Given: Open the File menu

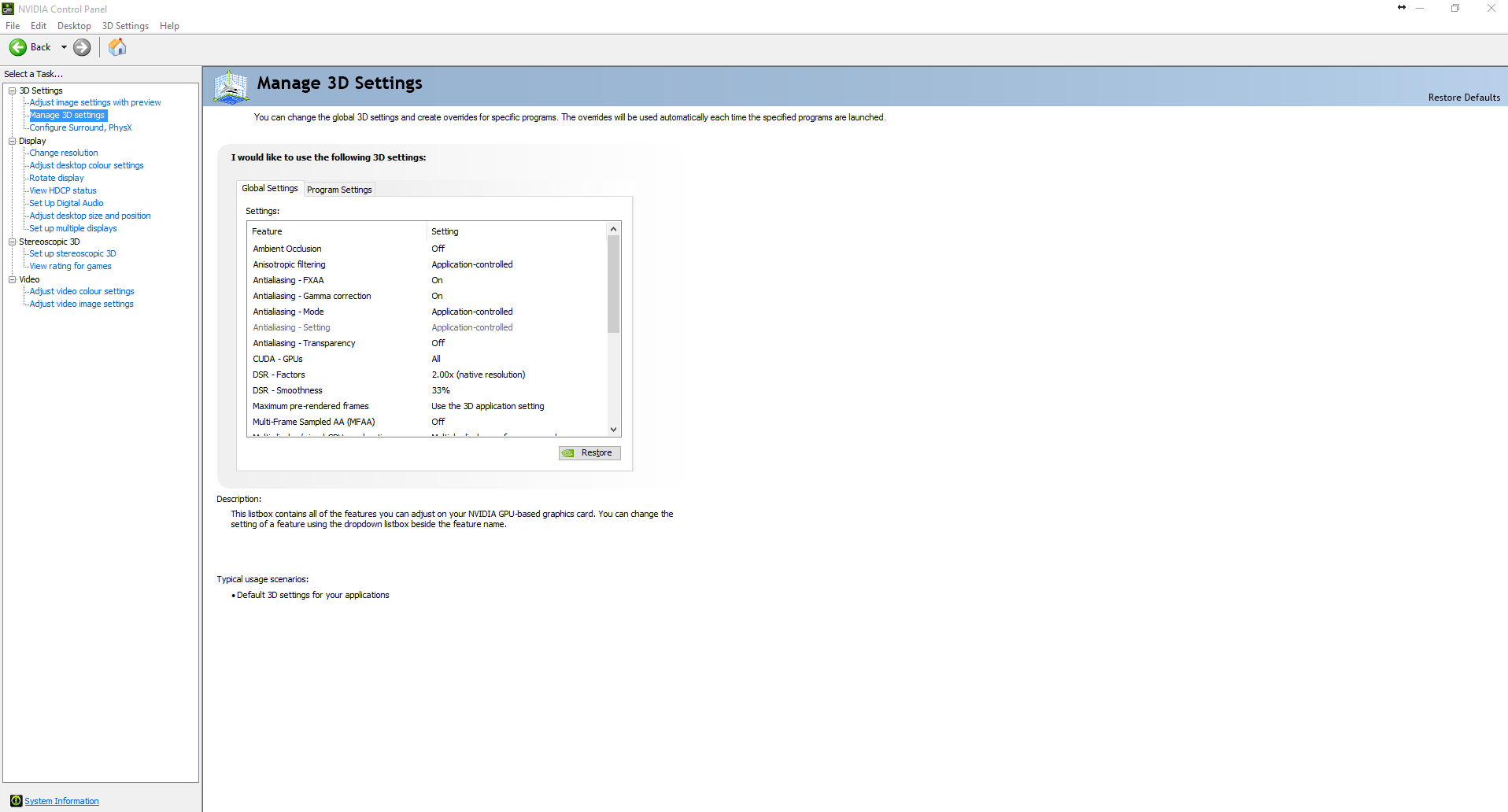Looking at the screenshot, I should [x=13, y=26].
